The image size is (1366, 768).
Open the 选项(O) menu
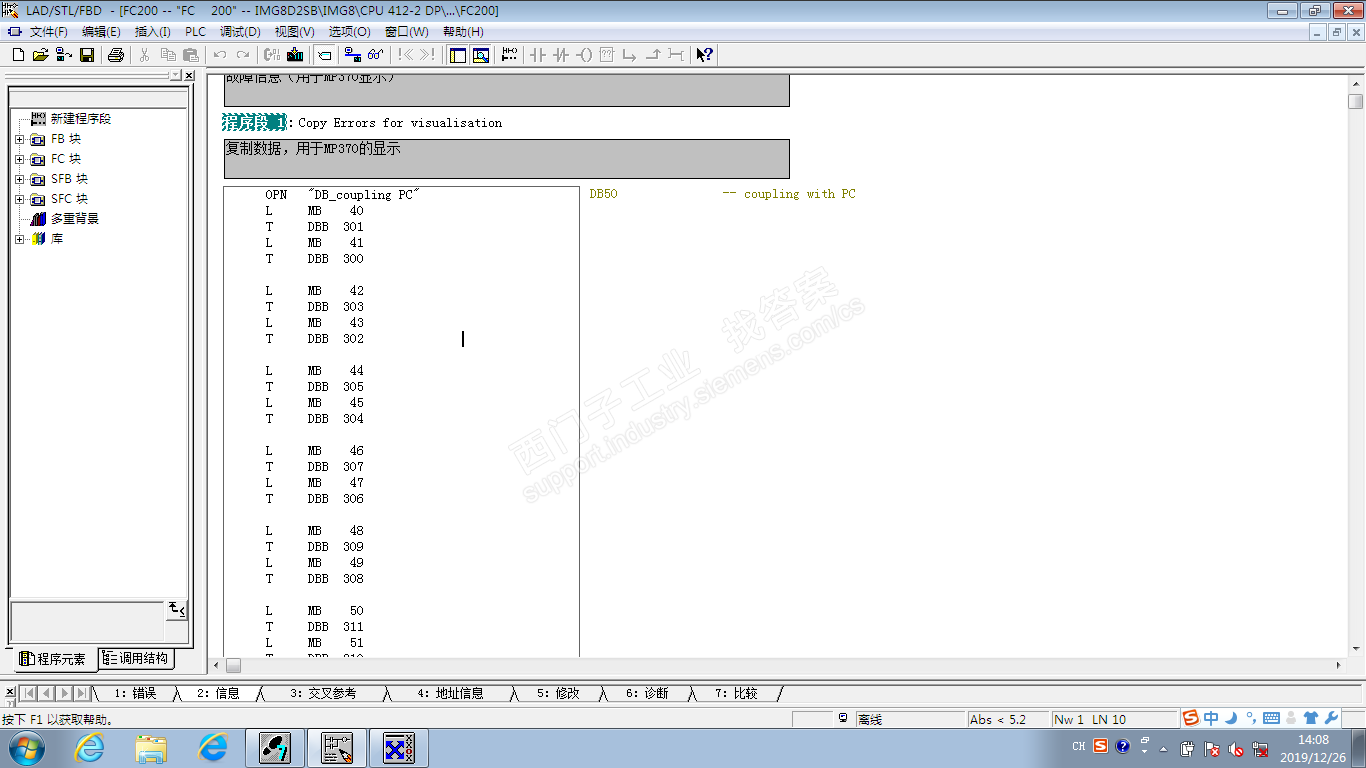coord(349,32)
